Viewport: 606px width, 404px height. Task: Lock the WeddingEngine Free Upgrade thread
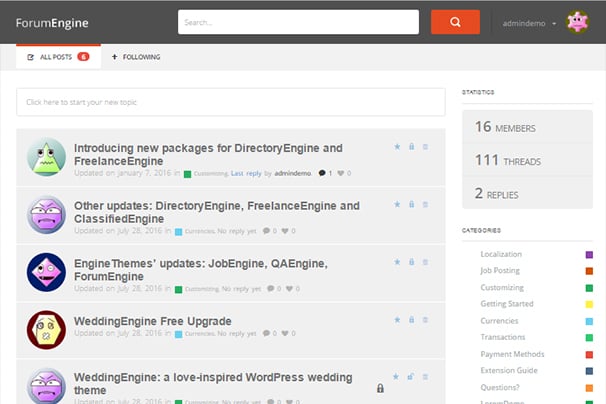tap(412, 320)
